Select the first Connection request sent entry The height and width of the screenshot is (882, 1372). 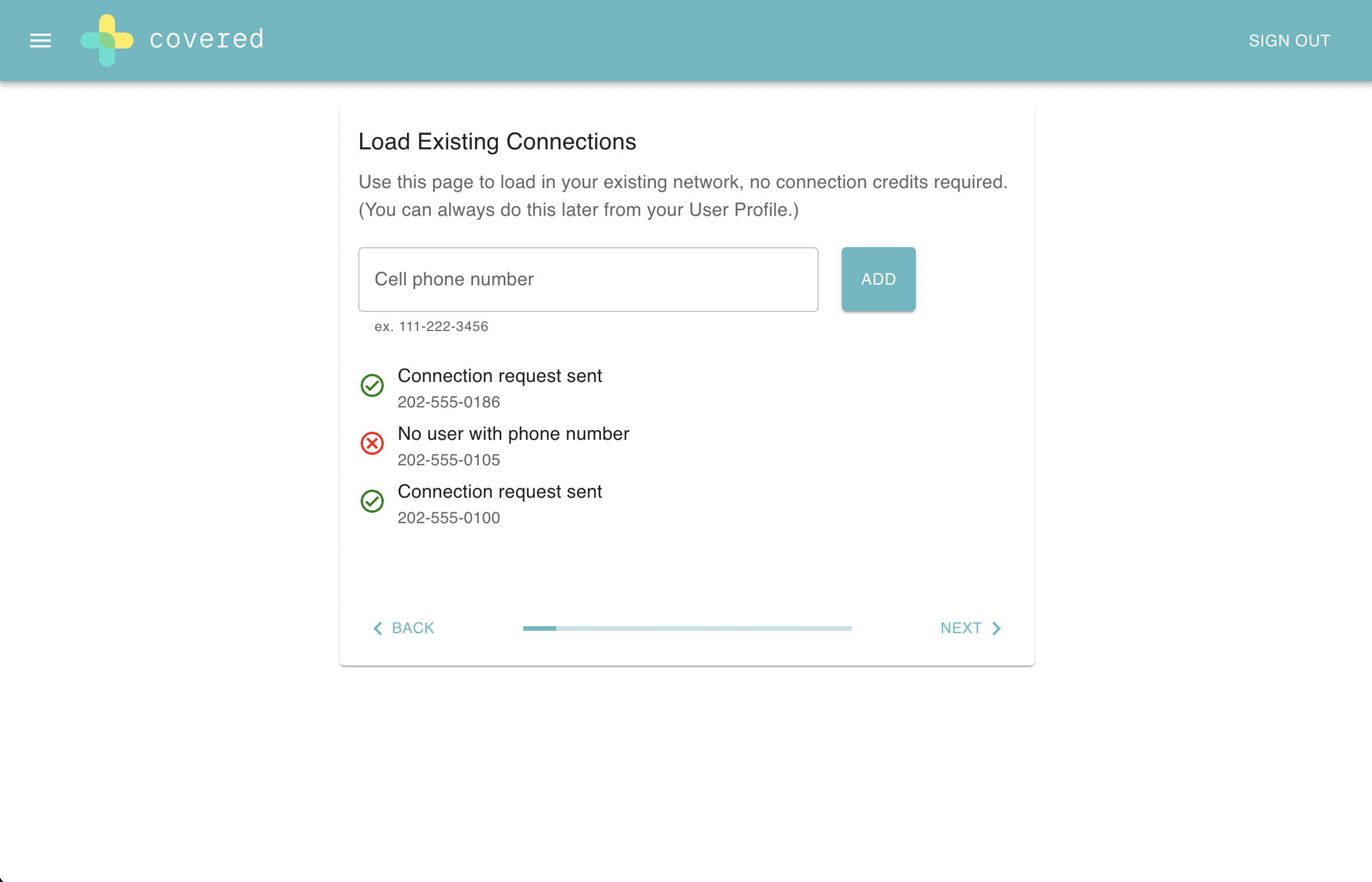point(500,376)
